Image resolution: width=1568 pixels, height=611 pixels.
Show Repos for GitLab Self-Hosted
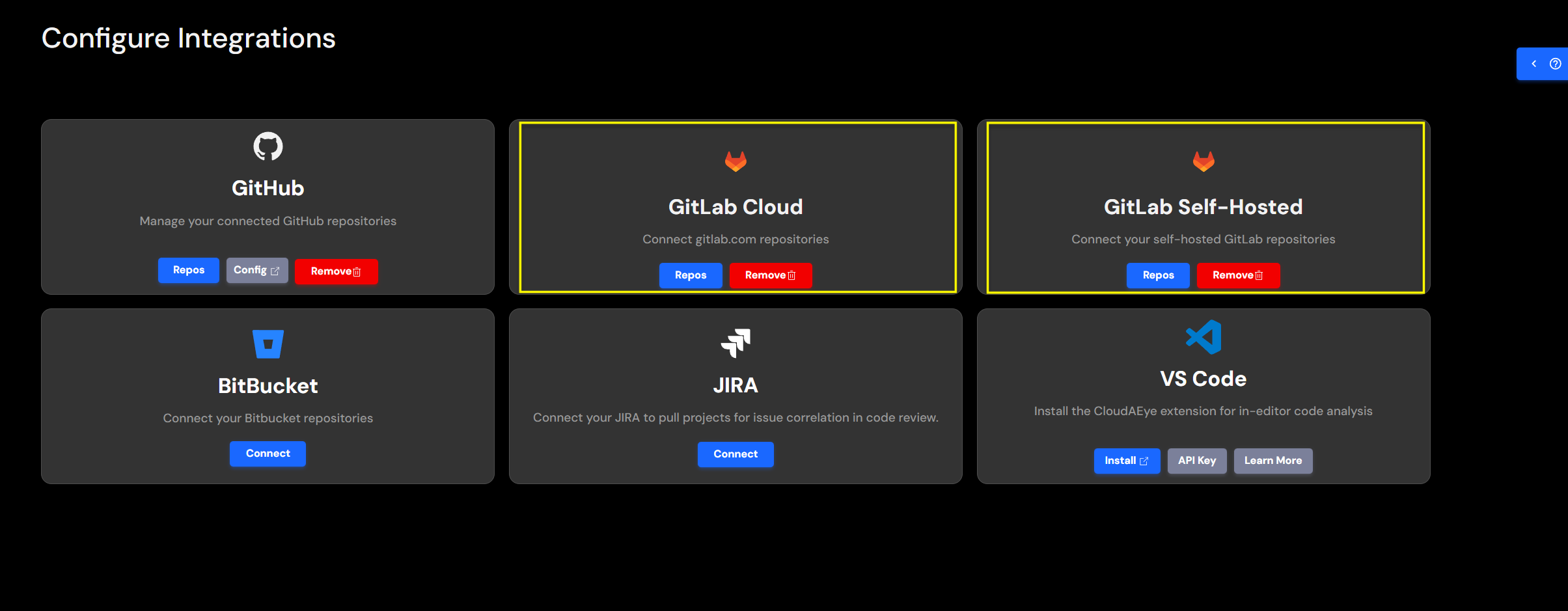[x=1157, y=275]
